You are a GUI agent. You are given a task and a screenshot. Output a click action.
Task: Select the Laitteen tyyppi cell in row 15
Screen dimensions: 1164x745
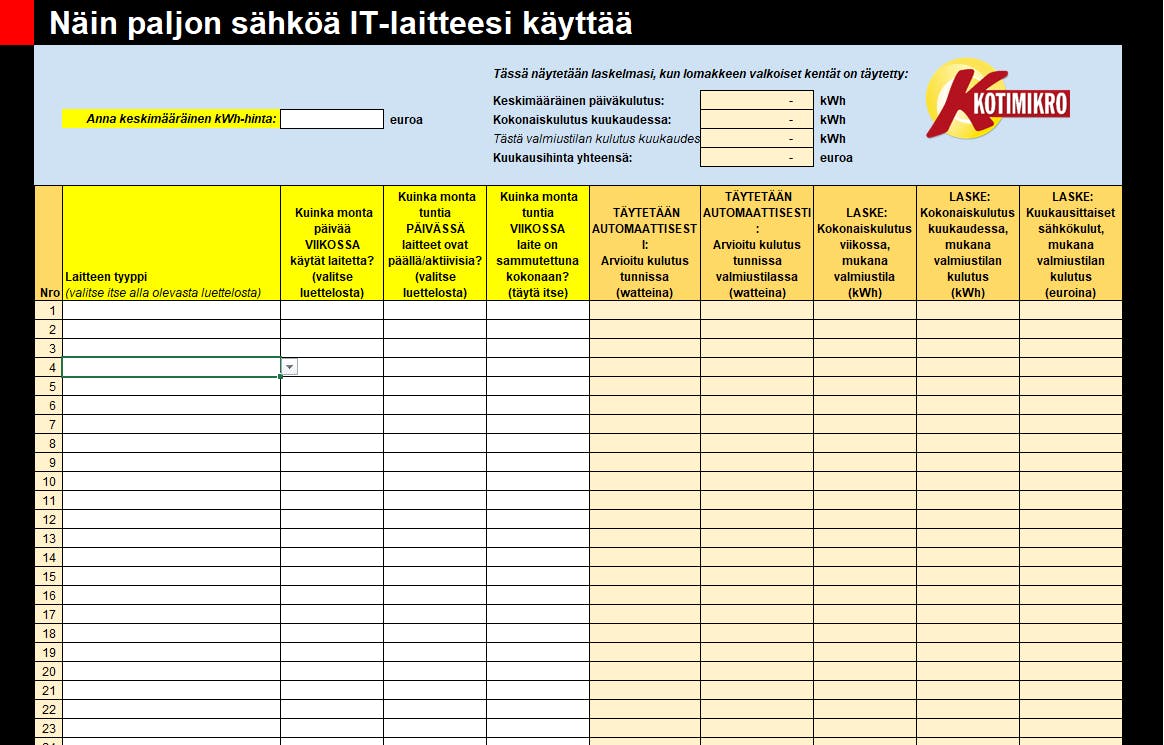(171, 577)
